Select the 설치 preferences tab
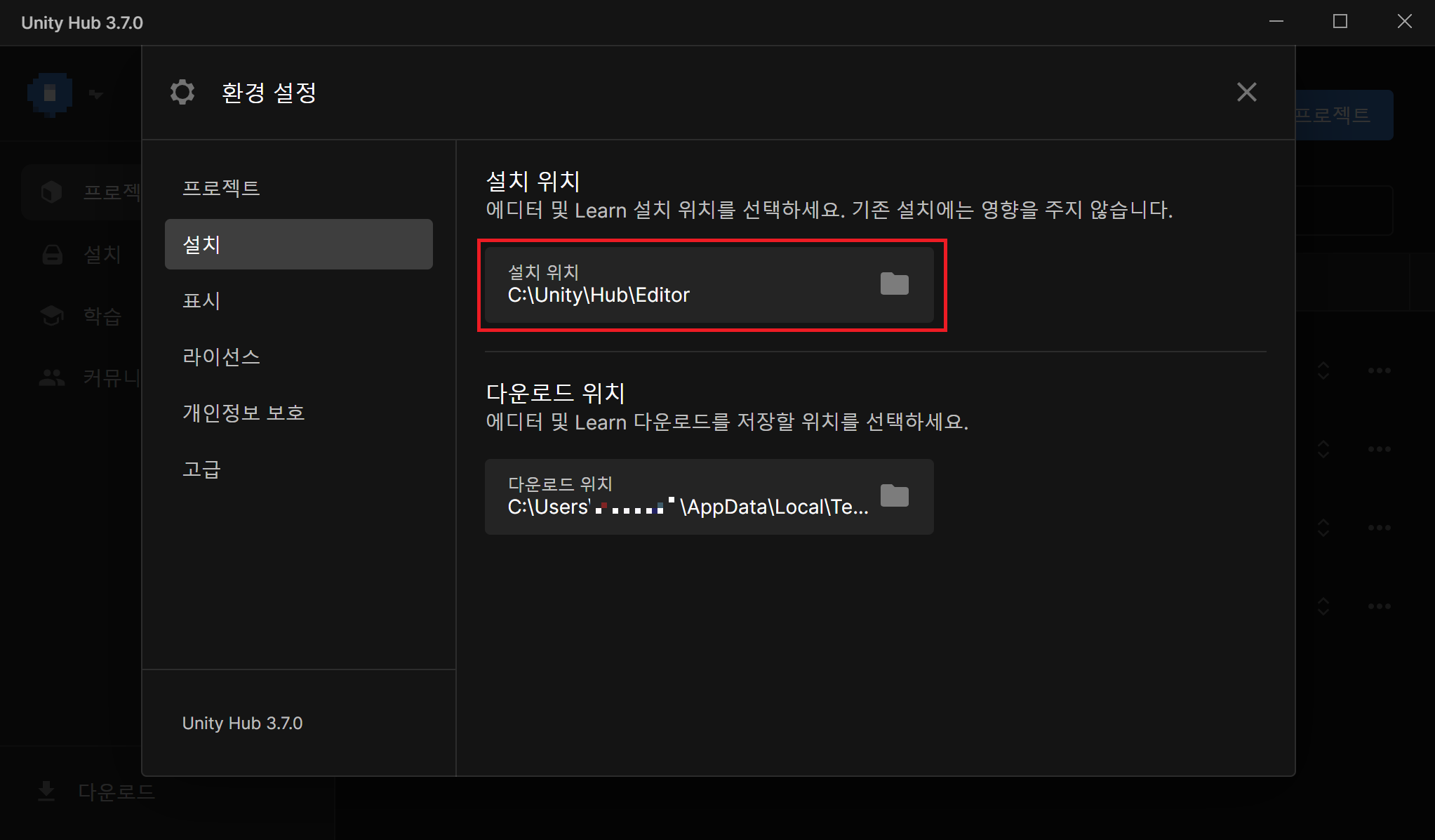1435x840 pixels. click(x=298, y=244)
